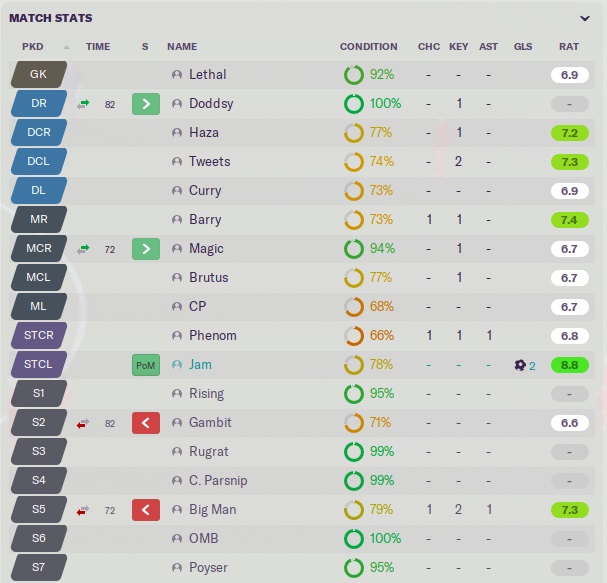Collapse the Match Stats panel chevron
Image resolution: width=607 pixels, height=583 pixels.
tap(584, 18)
